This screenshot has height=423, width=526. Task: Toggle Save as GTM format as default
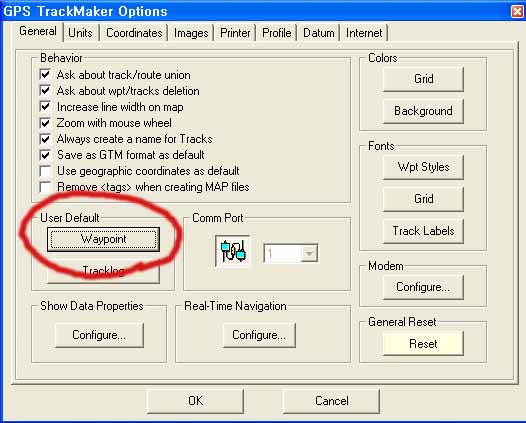(45, 155)
